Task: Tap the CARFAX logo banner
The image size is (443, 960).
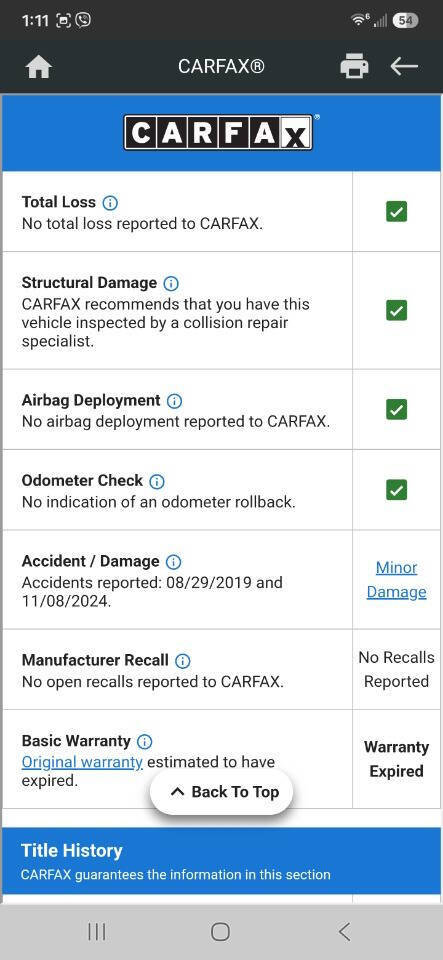Action: 221,132
